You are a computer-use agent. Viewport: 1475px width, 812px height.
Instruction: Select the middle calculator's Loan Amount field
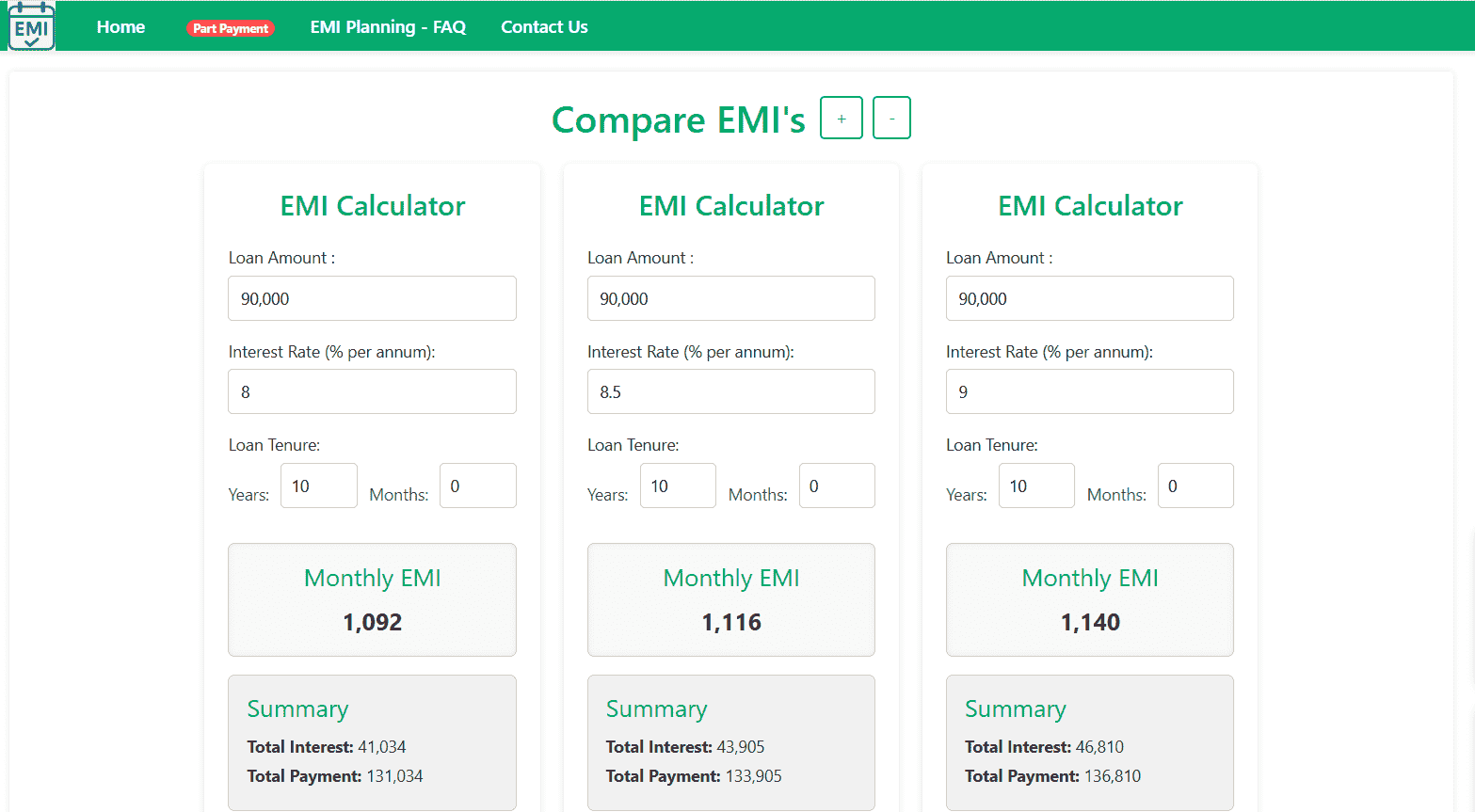(730, 298)
